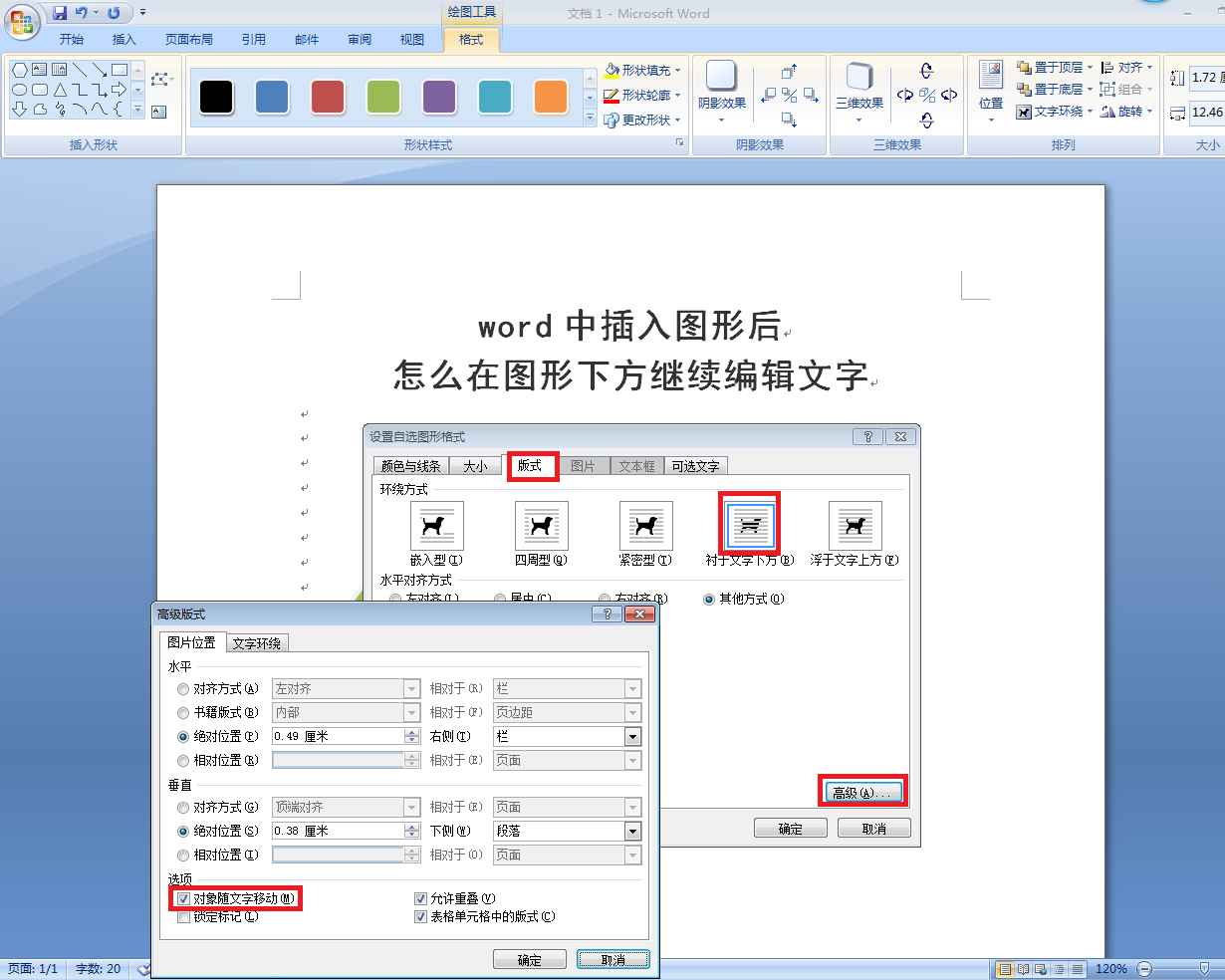Open 下侧 paragraph reference dropdown

tap(632, 831)
